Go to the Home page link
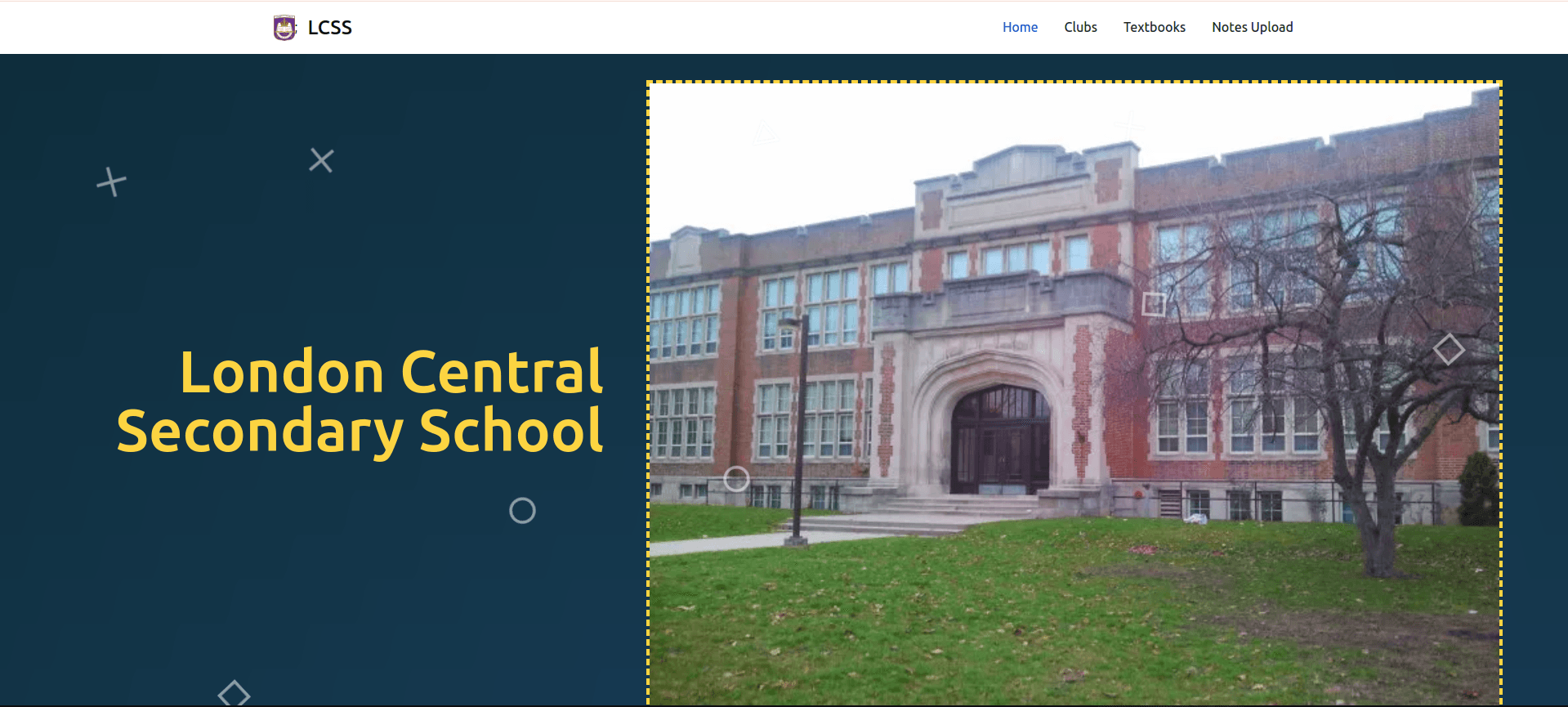Screen dimensions: 1568x707 [1020, 27]
